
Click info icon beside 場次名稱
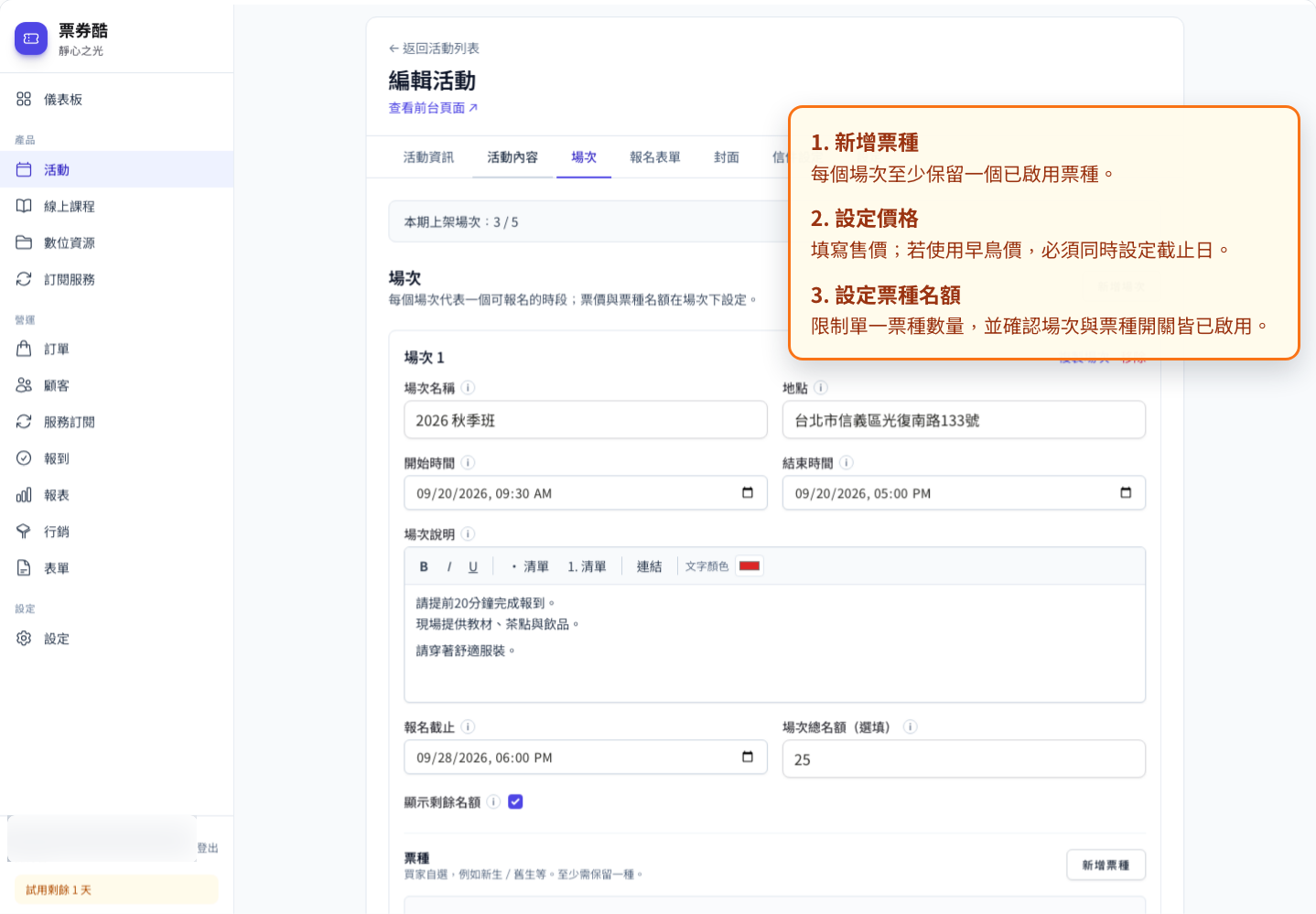[468, 388]
